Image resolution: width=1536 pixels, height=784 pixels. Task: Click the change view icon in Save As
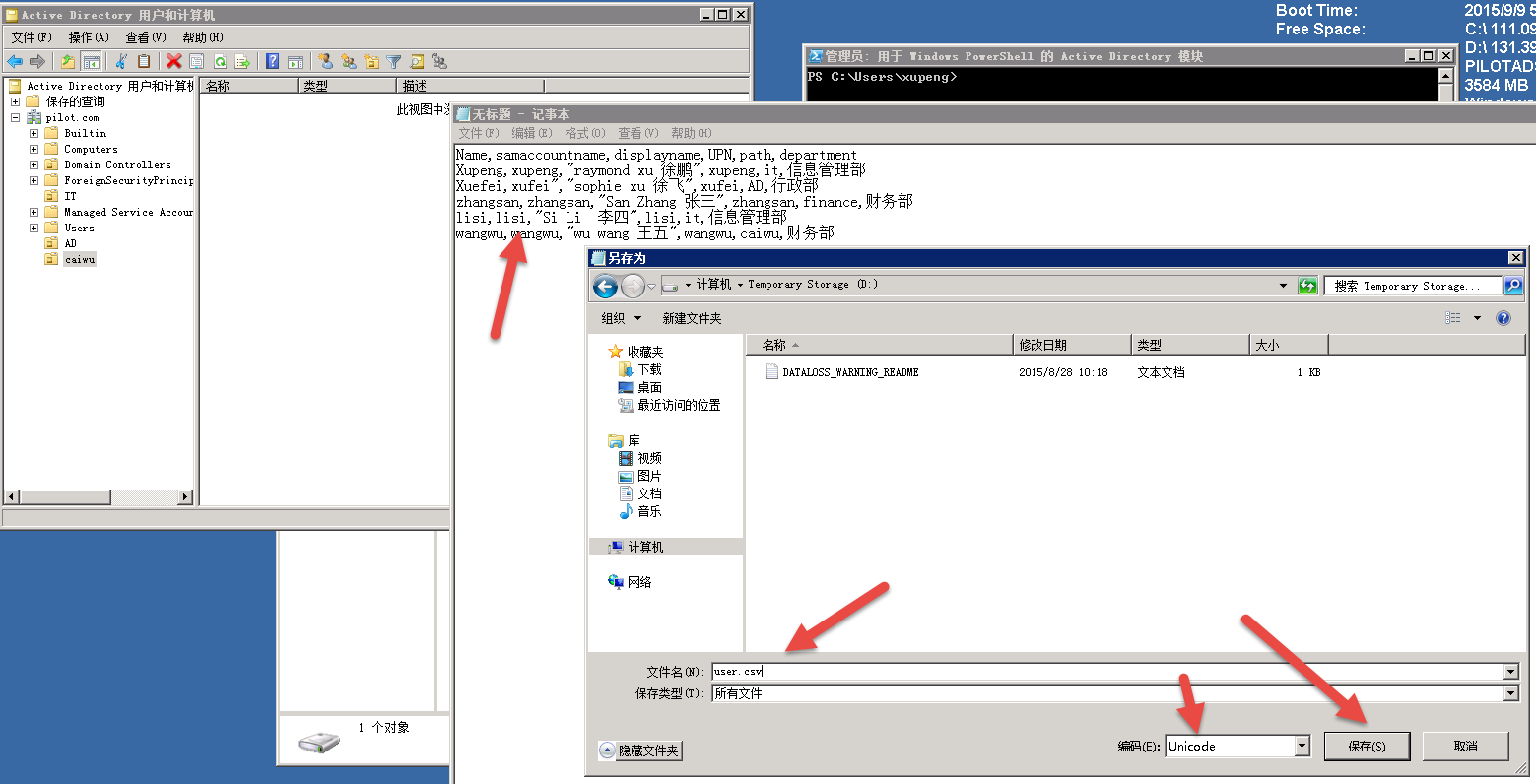1453,317
